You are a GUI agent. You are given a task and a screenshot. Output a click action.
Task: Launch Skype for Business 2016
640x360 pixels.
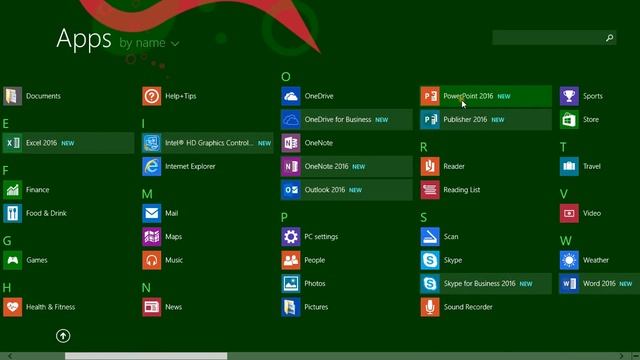click(x=486, y=284)
